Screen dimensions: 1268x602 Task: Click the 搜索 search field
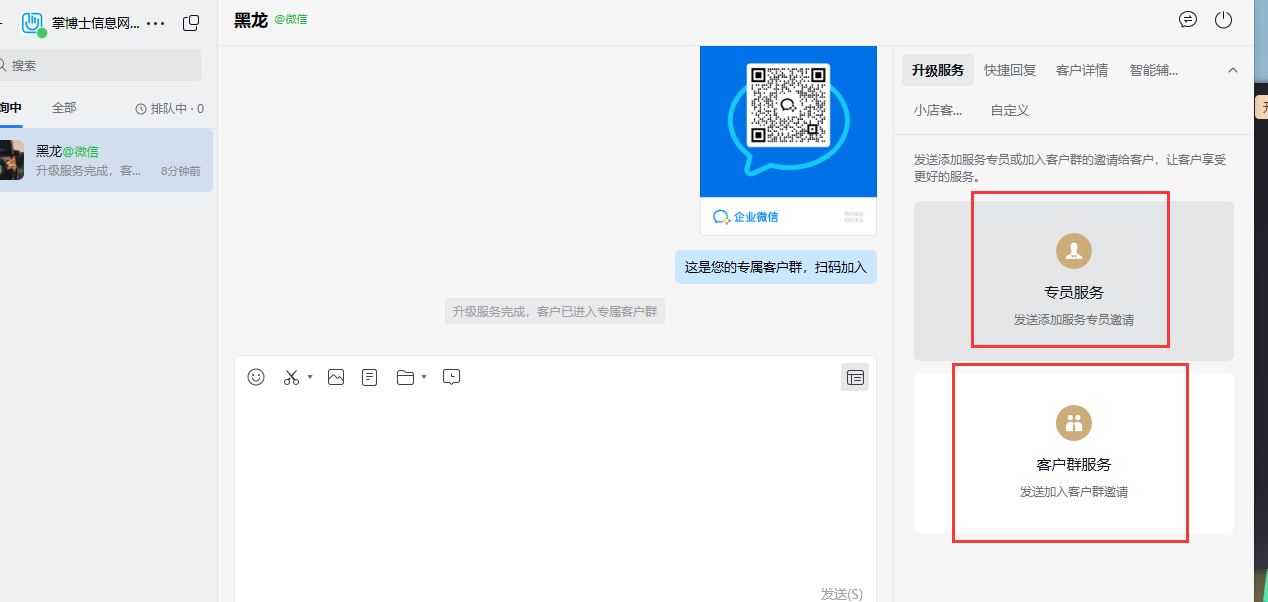(x=99, y=65)
